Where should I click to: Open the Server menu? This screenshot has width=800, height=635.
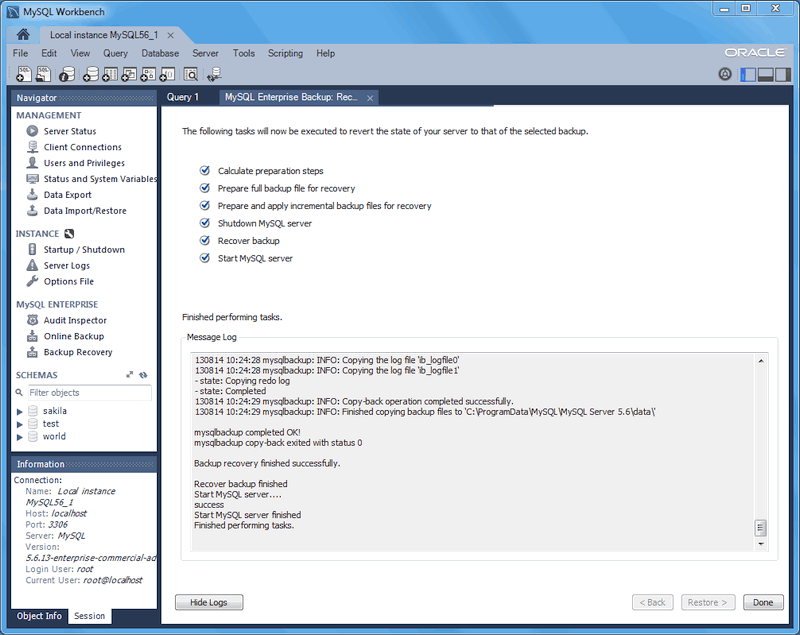(x=205, y=53)
